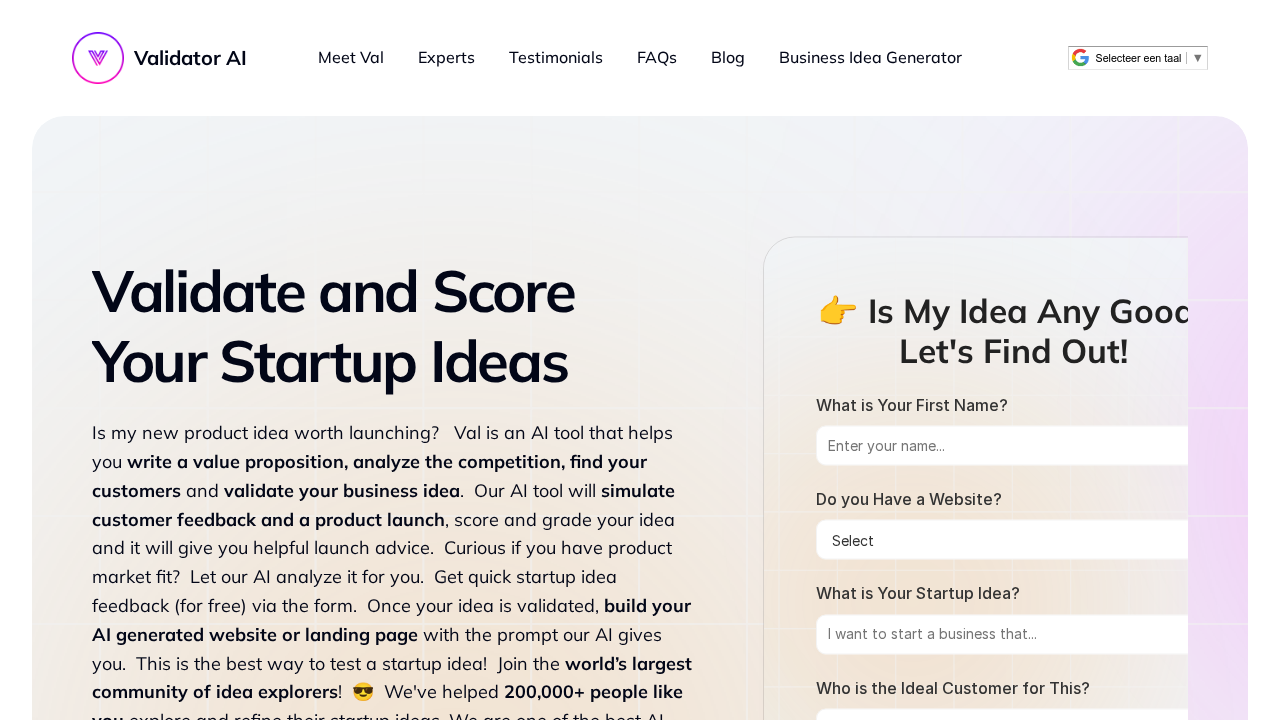Viewport: 1280px width, 720px height.
Task: Click the 'What is Your First Name?' label
Action: (x=912, y=405)
